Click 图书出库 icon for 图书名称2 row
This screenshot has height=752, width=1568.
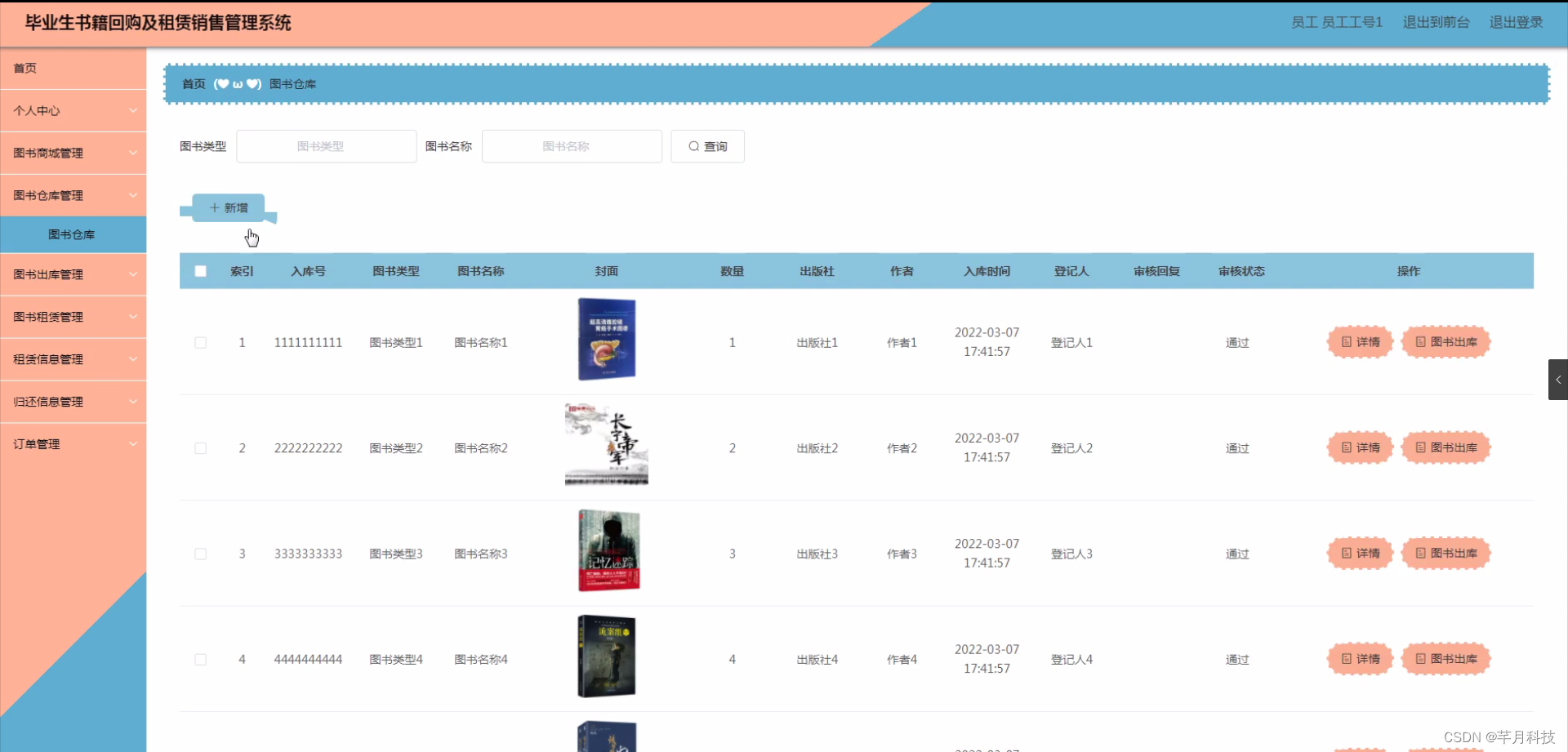[x=1419, y=447]
